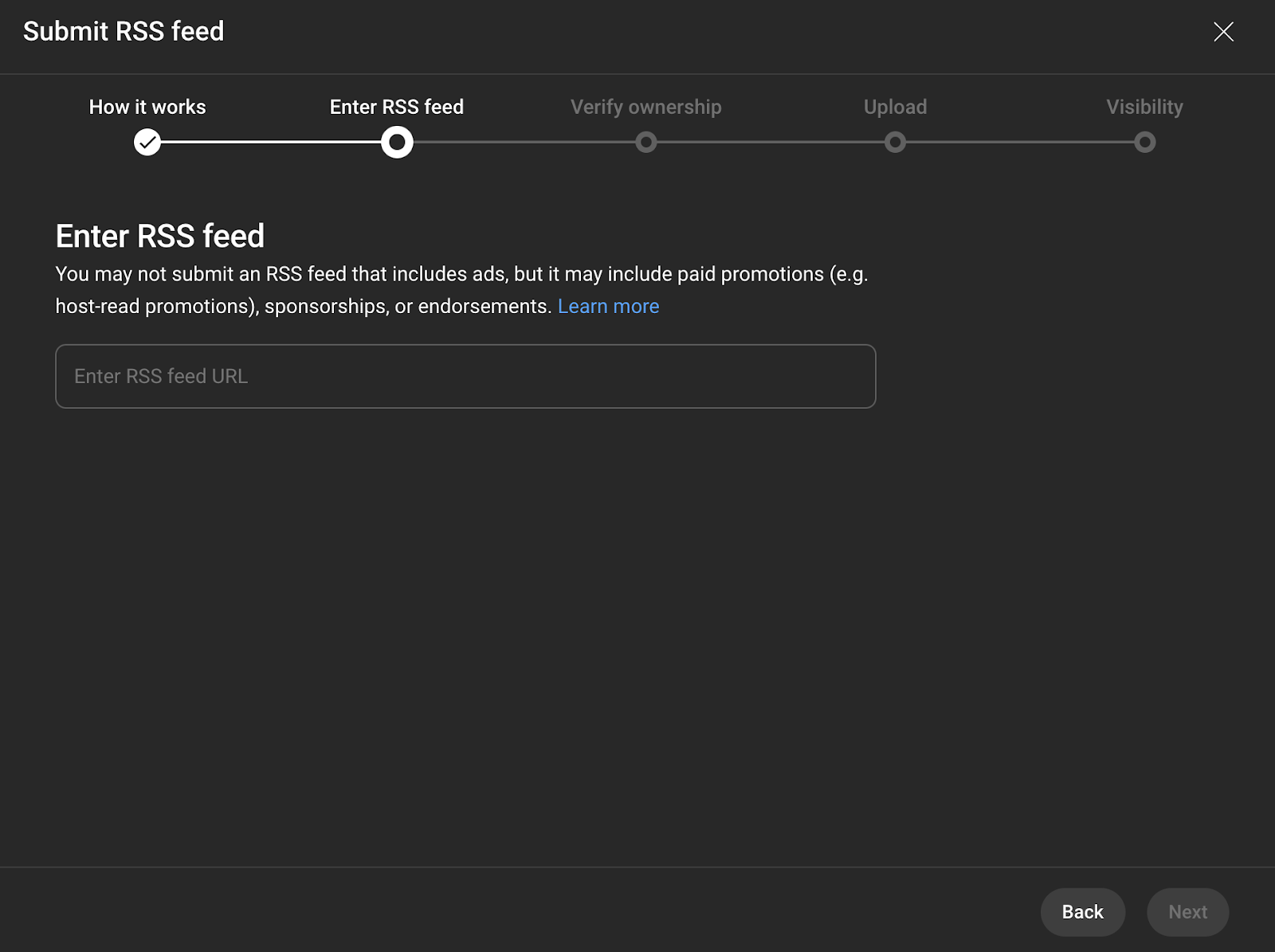Select the Visibility step label
1275x952 pixels.
coord(1145,108)
